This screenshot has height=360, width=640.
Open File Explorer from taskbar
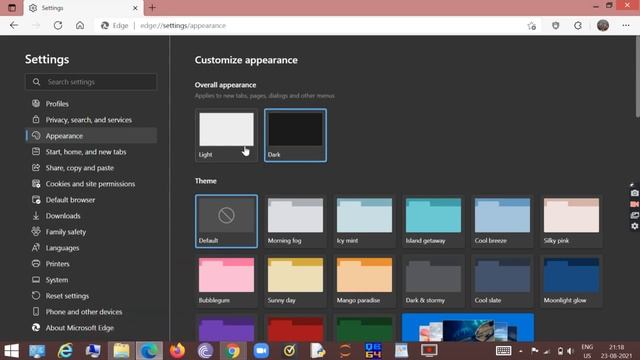[x=121, y=351]
